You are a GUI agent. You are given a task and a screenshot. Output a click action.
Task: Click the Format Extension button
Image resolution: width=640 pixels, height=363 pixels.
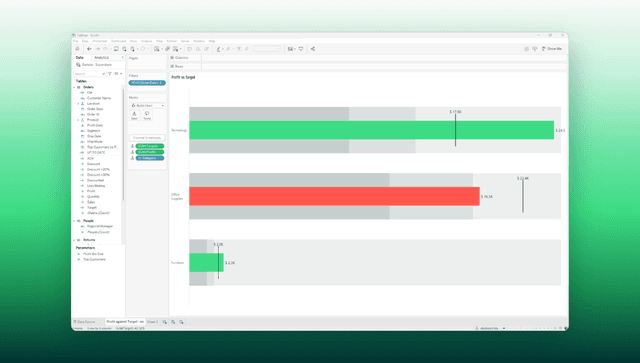pos(147,138)
